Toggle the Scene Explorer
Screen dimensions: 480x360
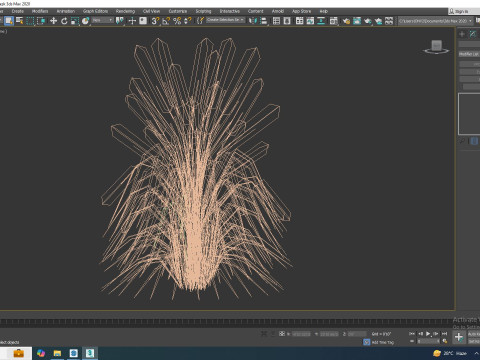coord(276,21)
